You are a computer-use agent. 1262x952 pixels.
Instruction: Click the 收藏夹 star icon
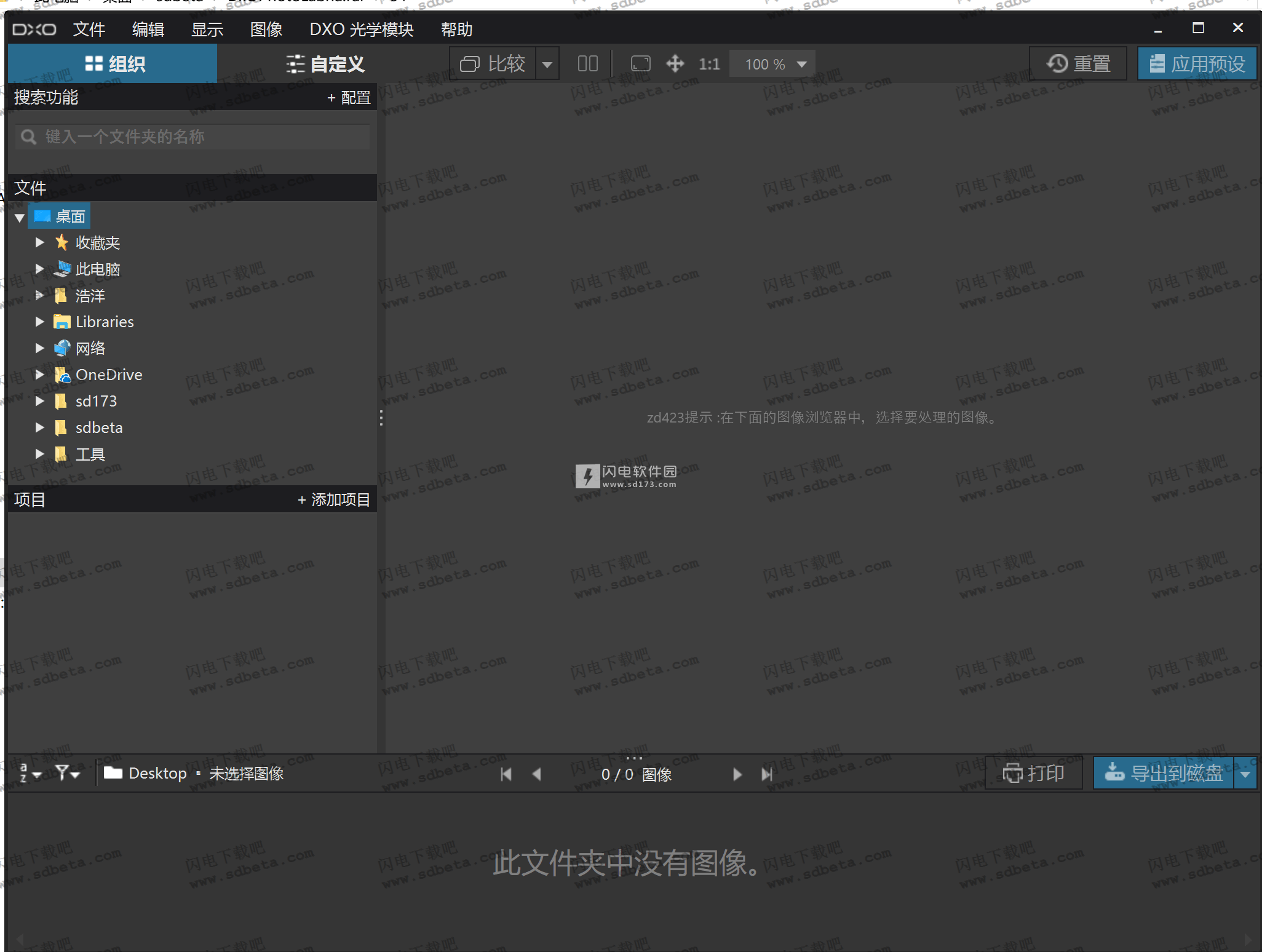point(62,242)
